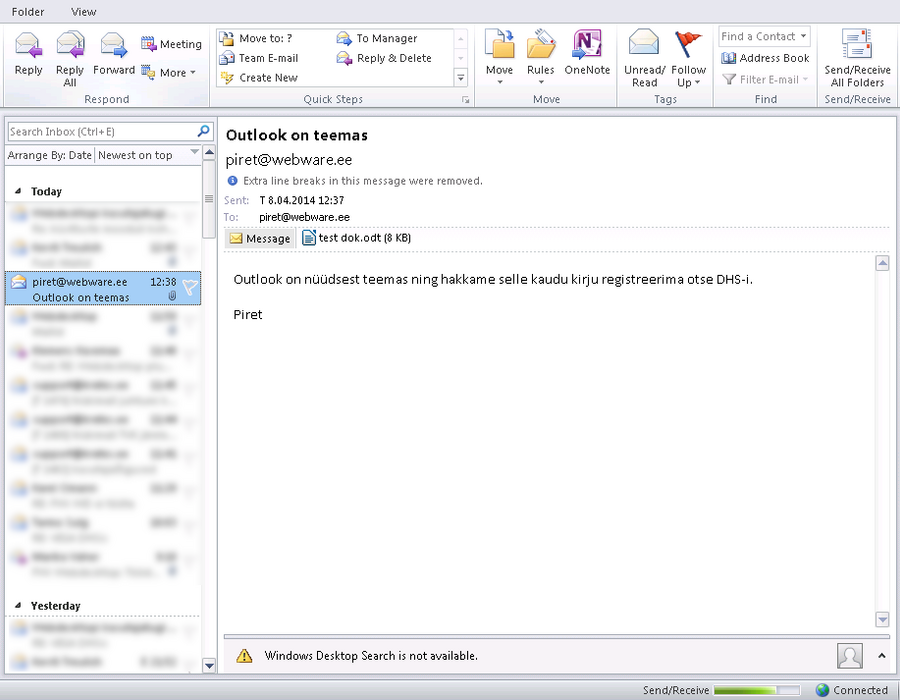The width and height of the screenshot is (900, 700).
Task: Open the Manage Quick Steps dialog launcher
Action: 465,100
